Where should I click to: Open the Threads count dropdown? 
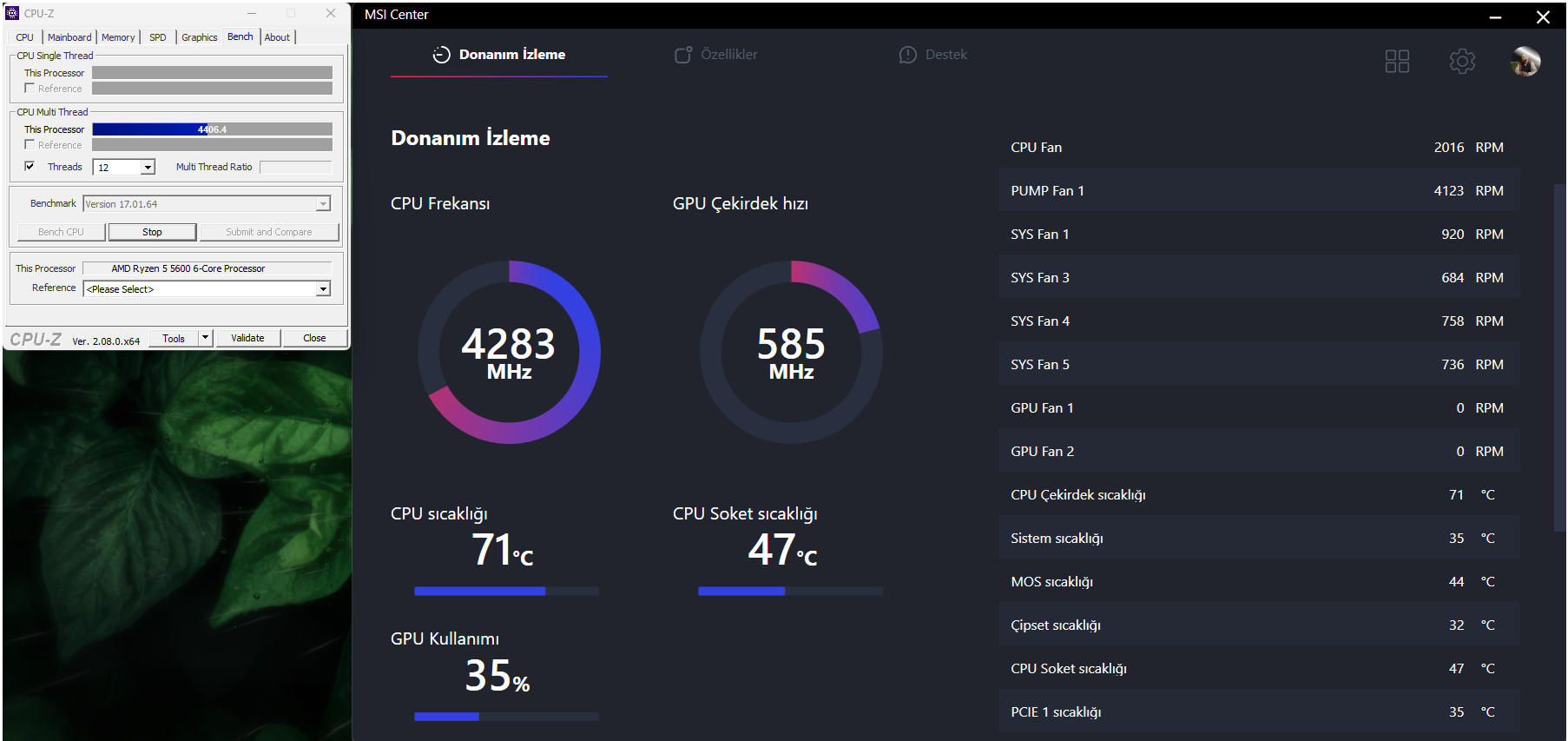pos(148,167)
